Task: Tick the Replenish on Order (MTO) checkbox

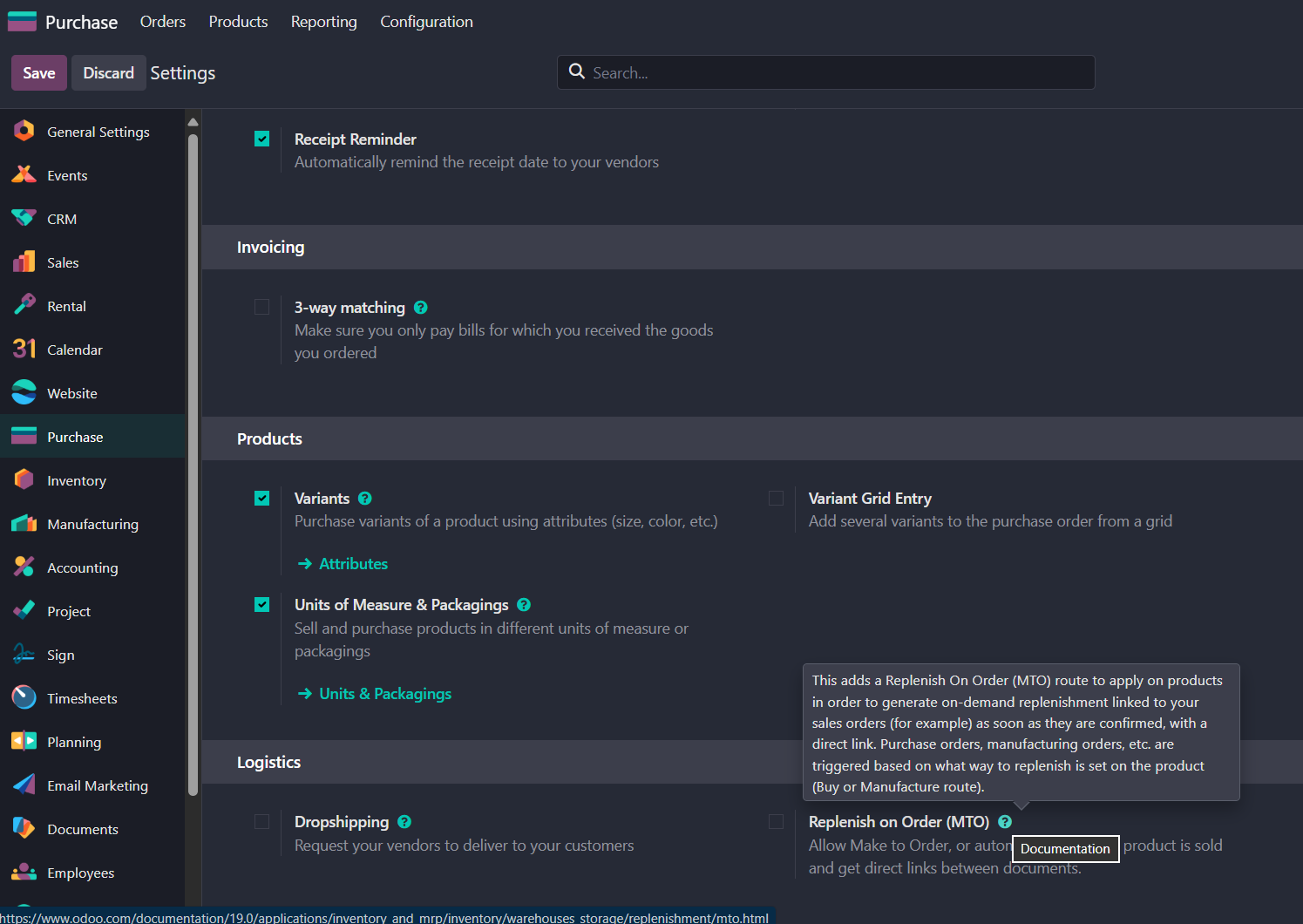Action: 776,822
